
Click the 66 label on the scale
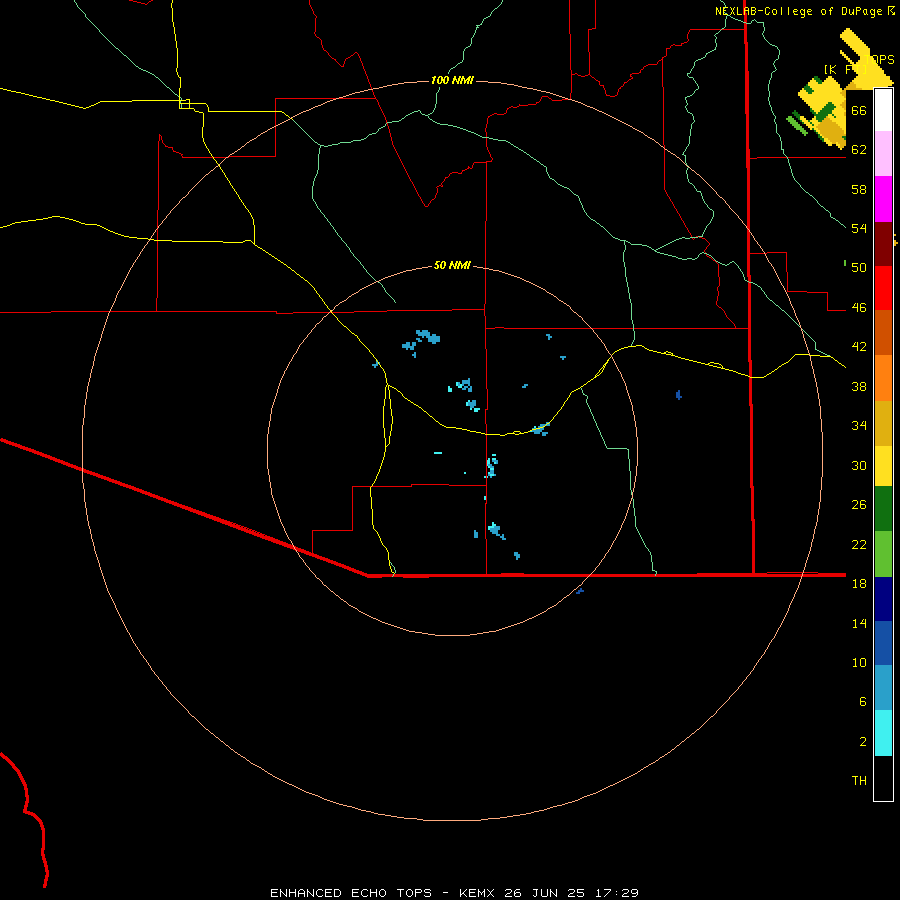click(x=859, y=111)
